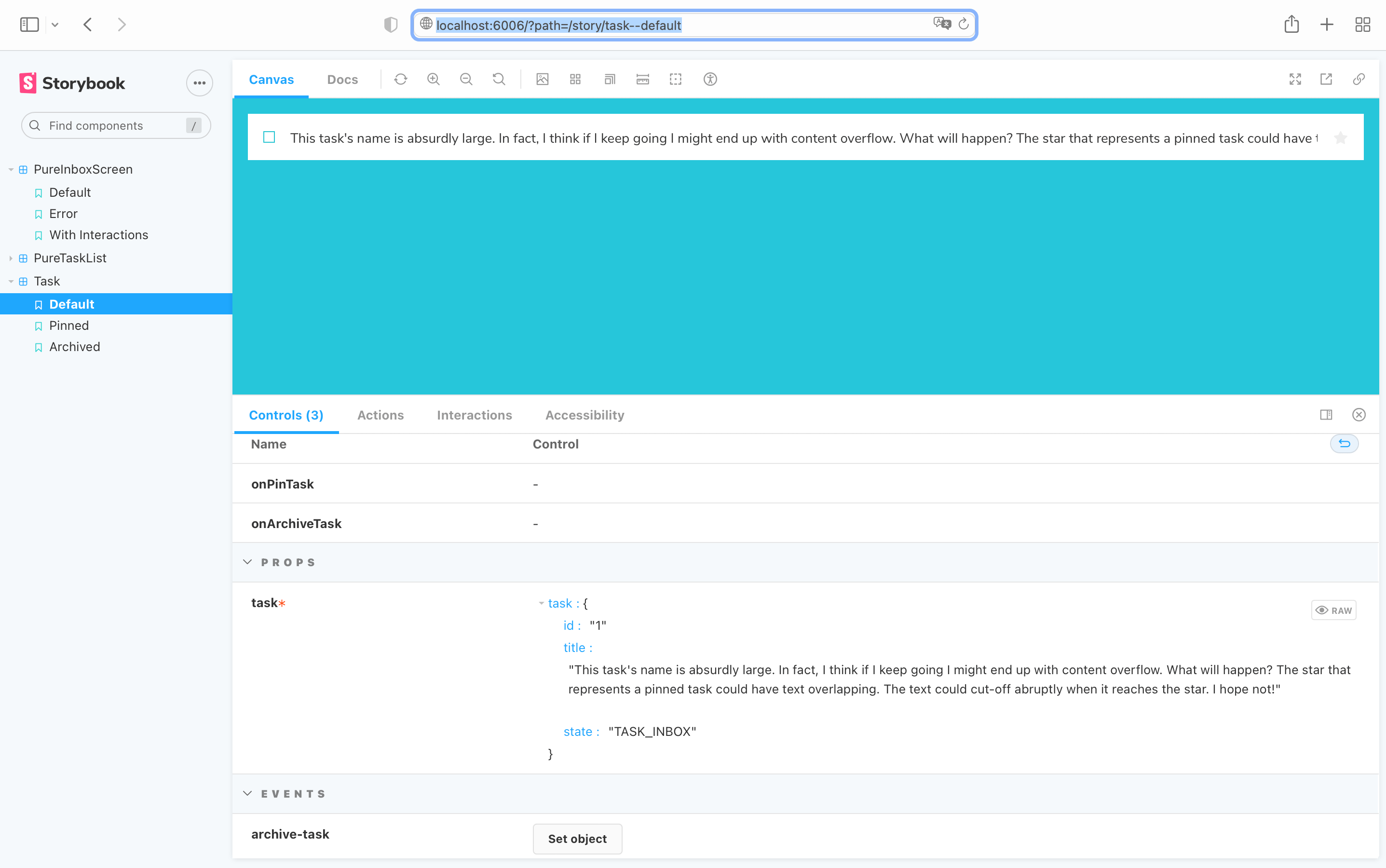1386x868 pixels.
Task: Click the Canvas tab
Action: coord(272,79)
